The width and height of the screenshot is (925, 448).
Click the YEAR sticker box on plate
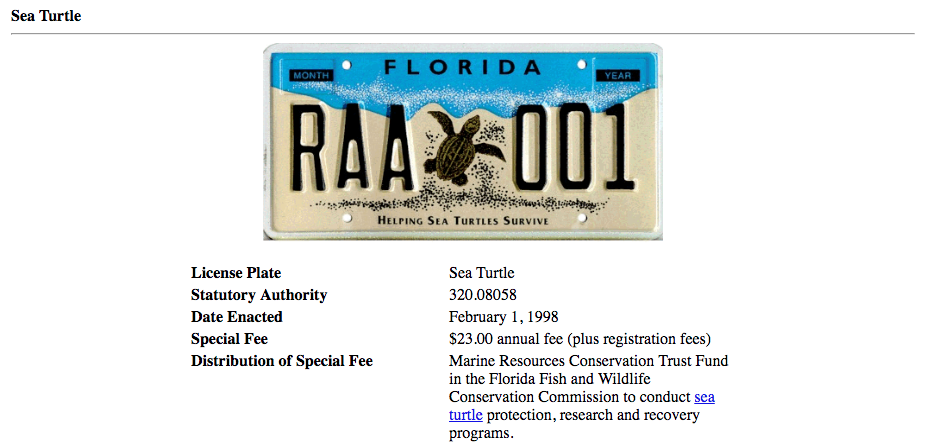coord(617,76)
